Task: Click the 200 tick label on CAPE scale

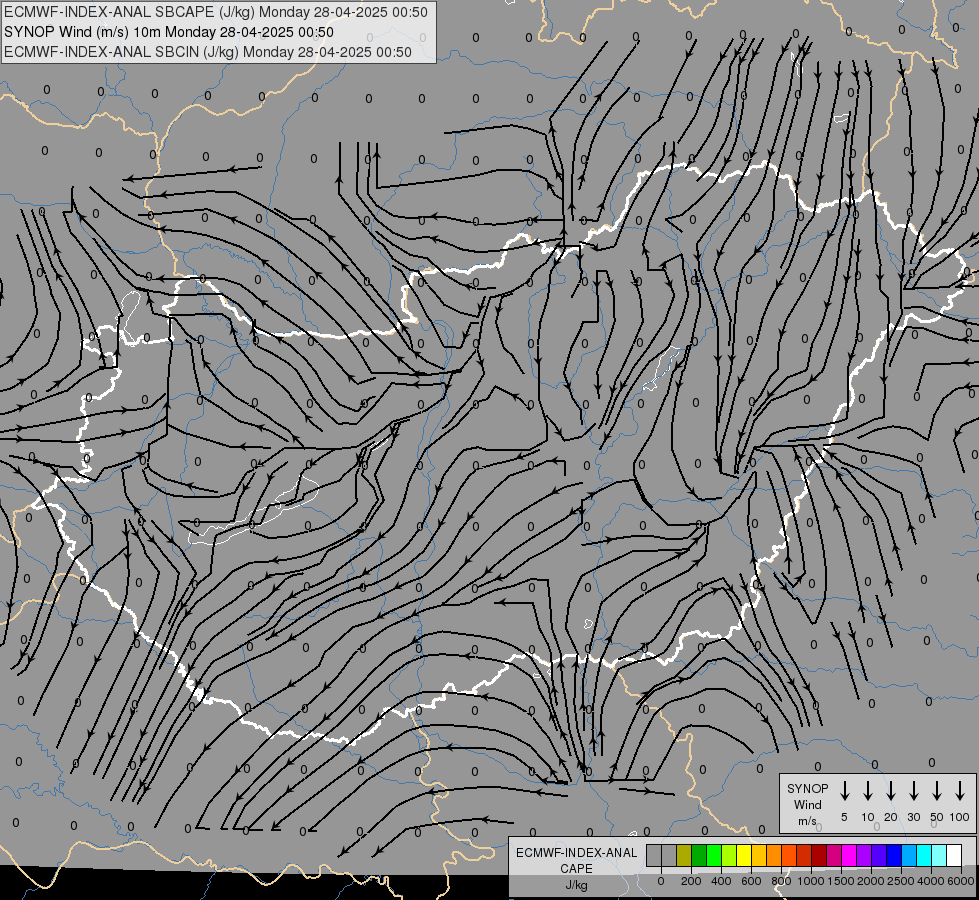Action: click(691, 881)
